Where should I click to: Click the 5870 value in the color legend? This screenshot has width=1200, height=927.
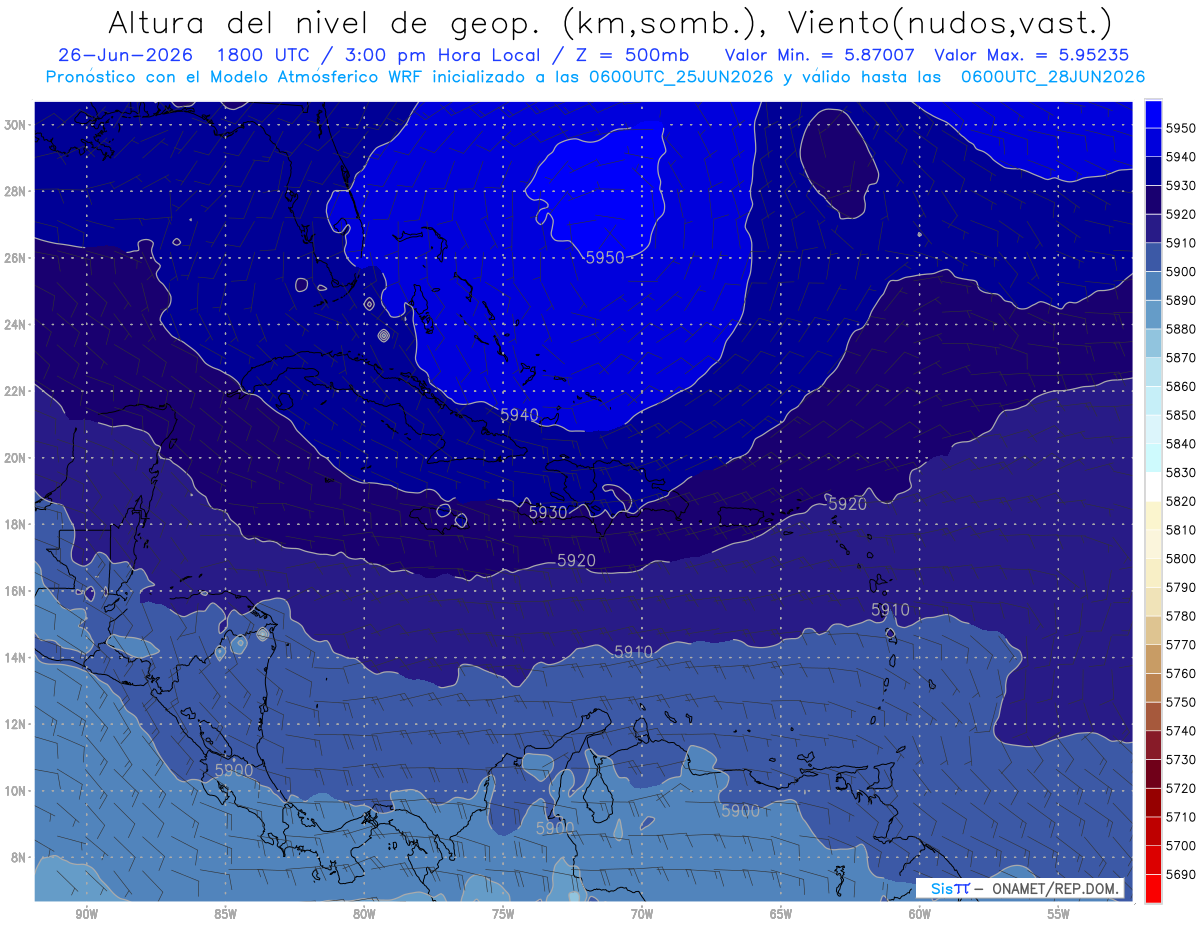(1181, 357)
